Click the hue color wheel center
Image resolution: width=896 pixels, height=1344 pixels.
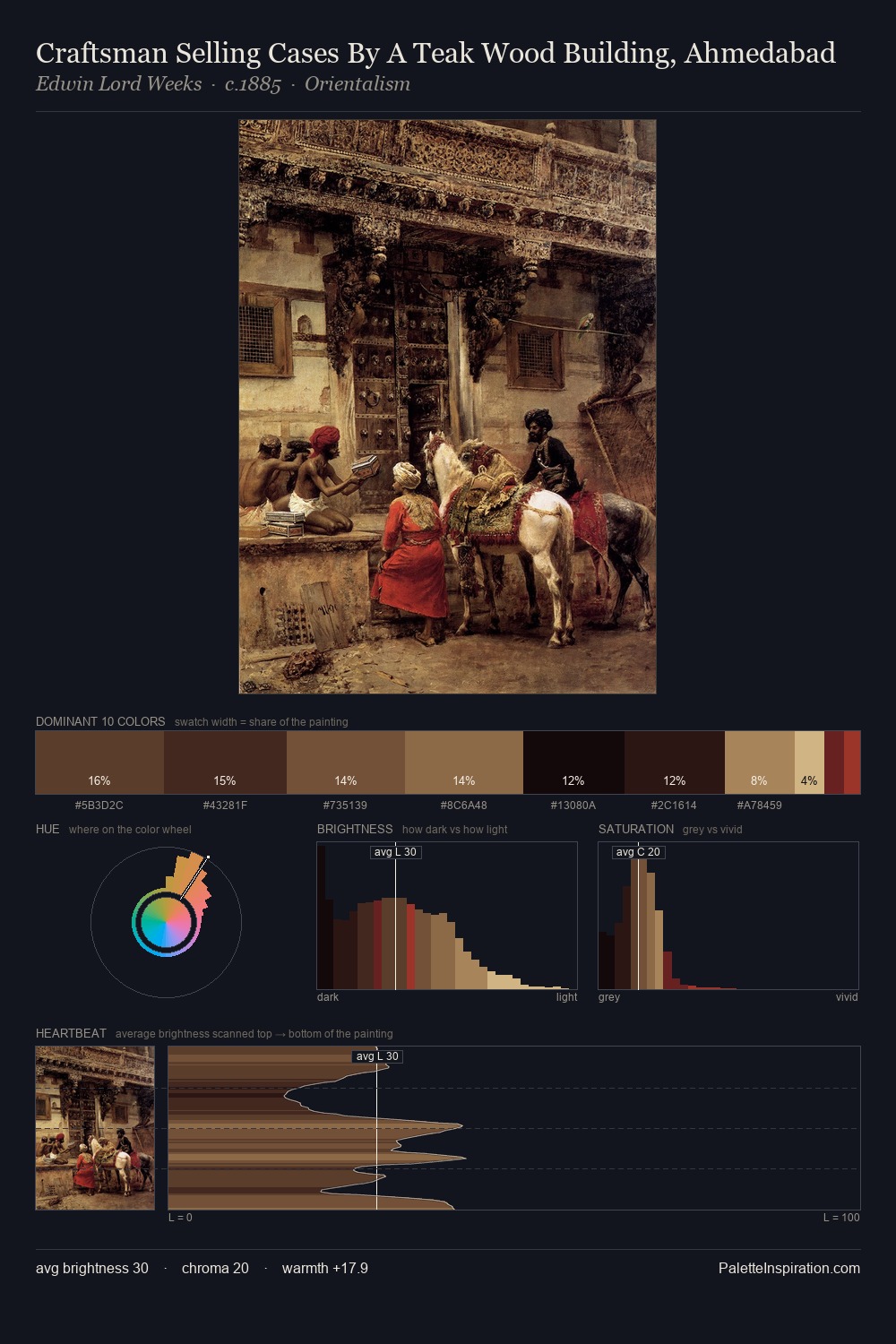tap(167, 923)
